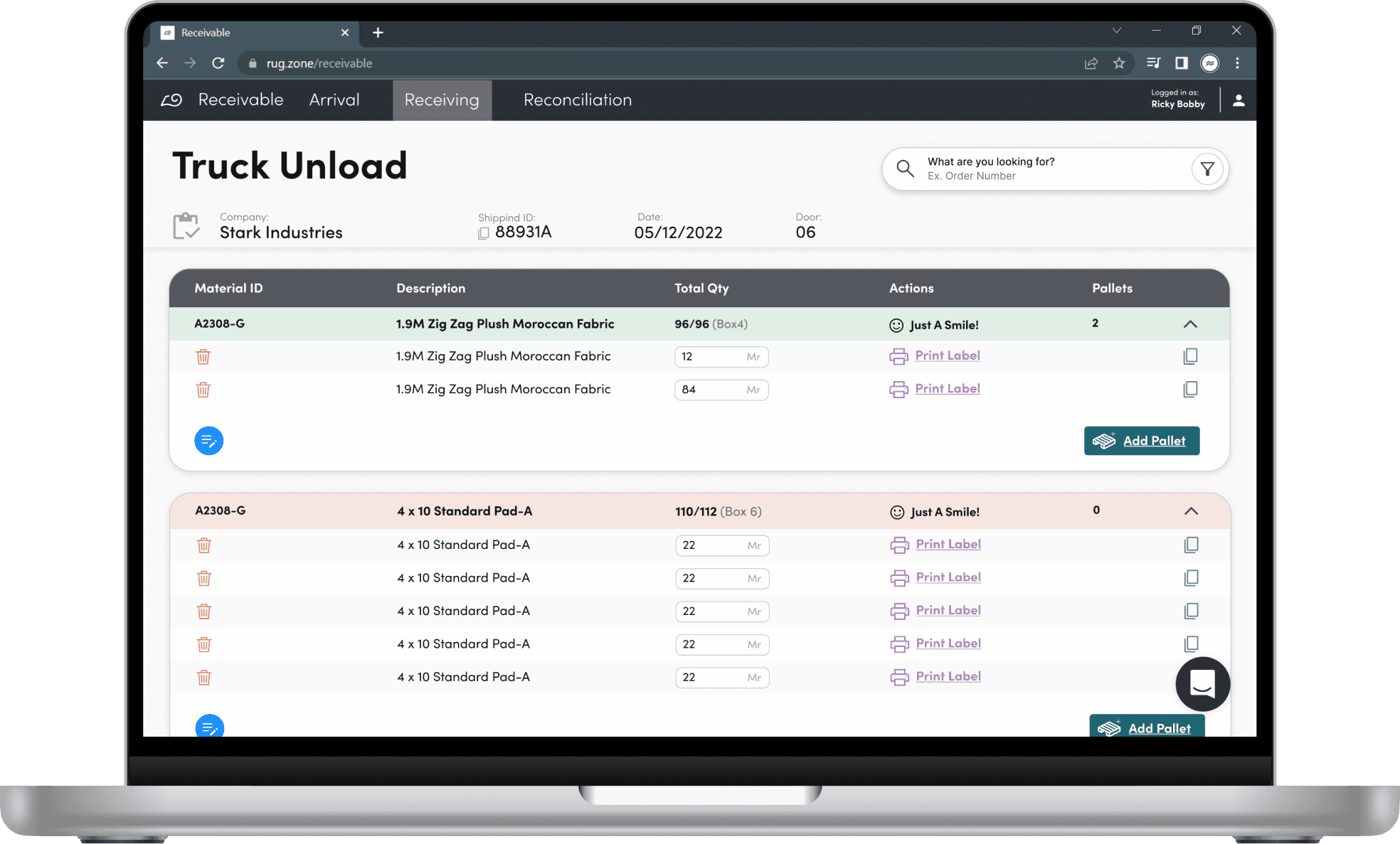
Task: Click Print Label on the 84 Mr row
Action: pos(947,389)
